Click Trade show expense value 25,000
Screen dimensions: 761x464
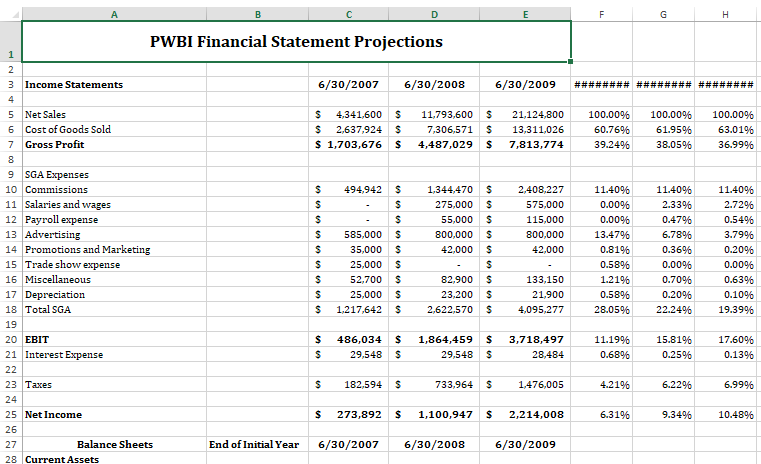coord(365,265)
